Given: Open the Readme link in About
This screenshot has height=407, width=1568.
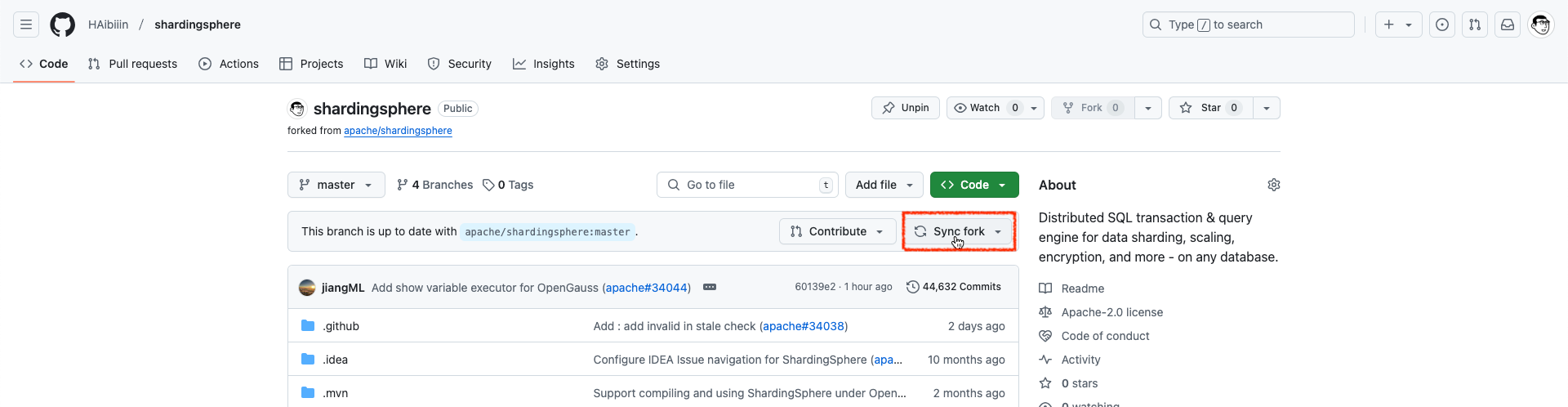Looking at the screenshot, I should coord(1082,288).
